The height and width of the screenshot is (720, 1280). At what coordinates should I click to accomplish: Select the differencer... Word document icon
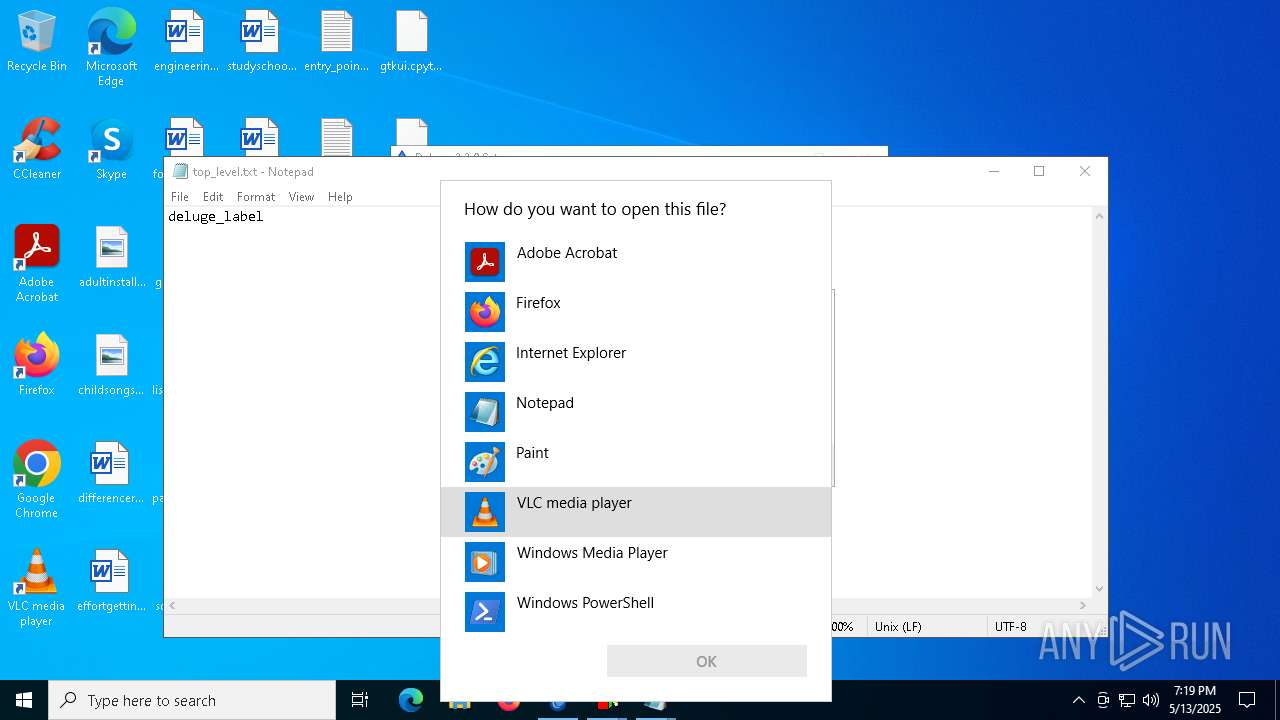(111, 474)
